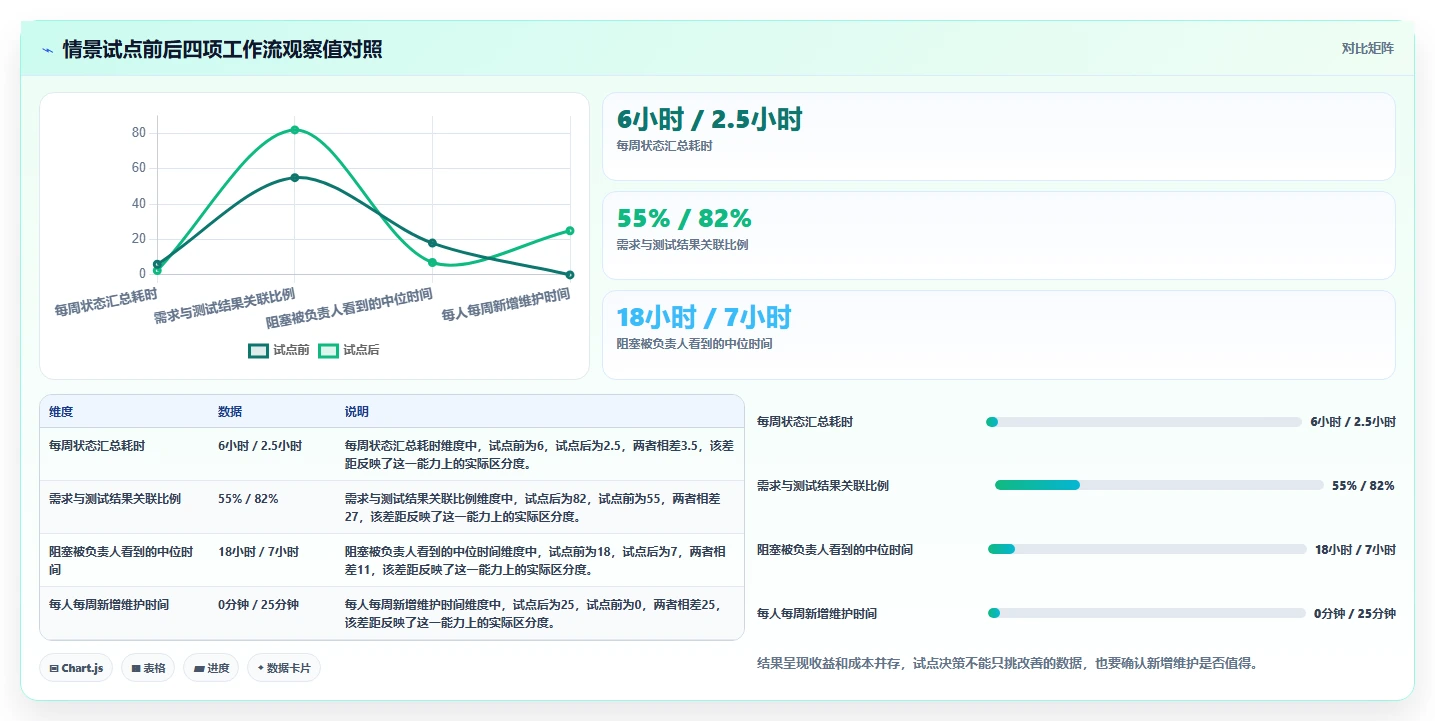The image size is (1435, 721).
Task: Click the title 情景试点前后四项工作流观察值对照
Action: tap(222, 50)
